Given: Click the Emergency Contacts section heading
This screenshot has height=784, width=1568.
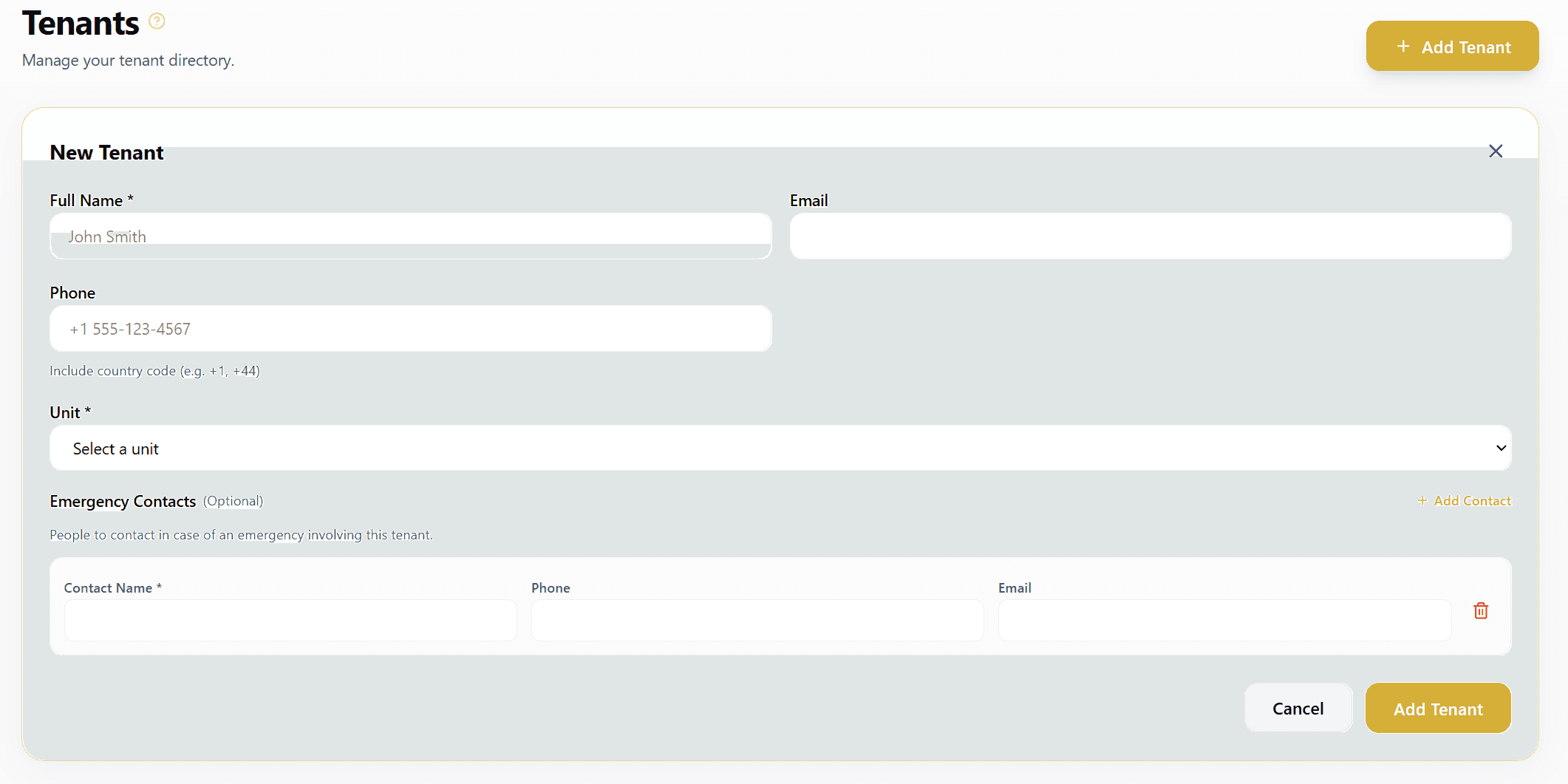Looking at the screenshot, I should point(123,502).
